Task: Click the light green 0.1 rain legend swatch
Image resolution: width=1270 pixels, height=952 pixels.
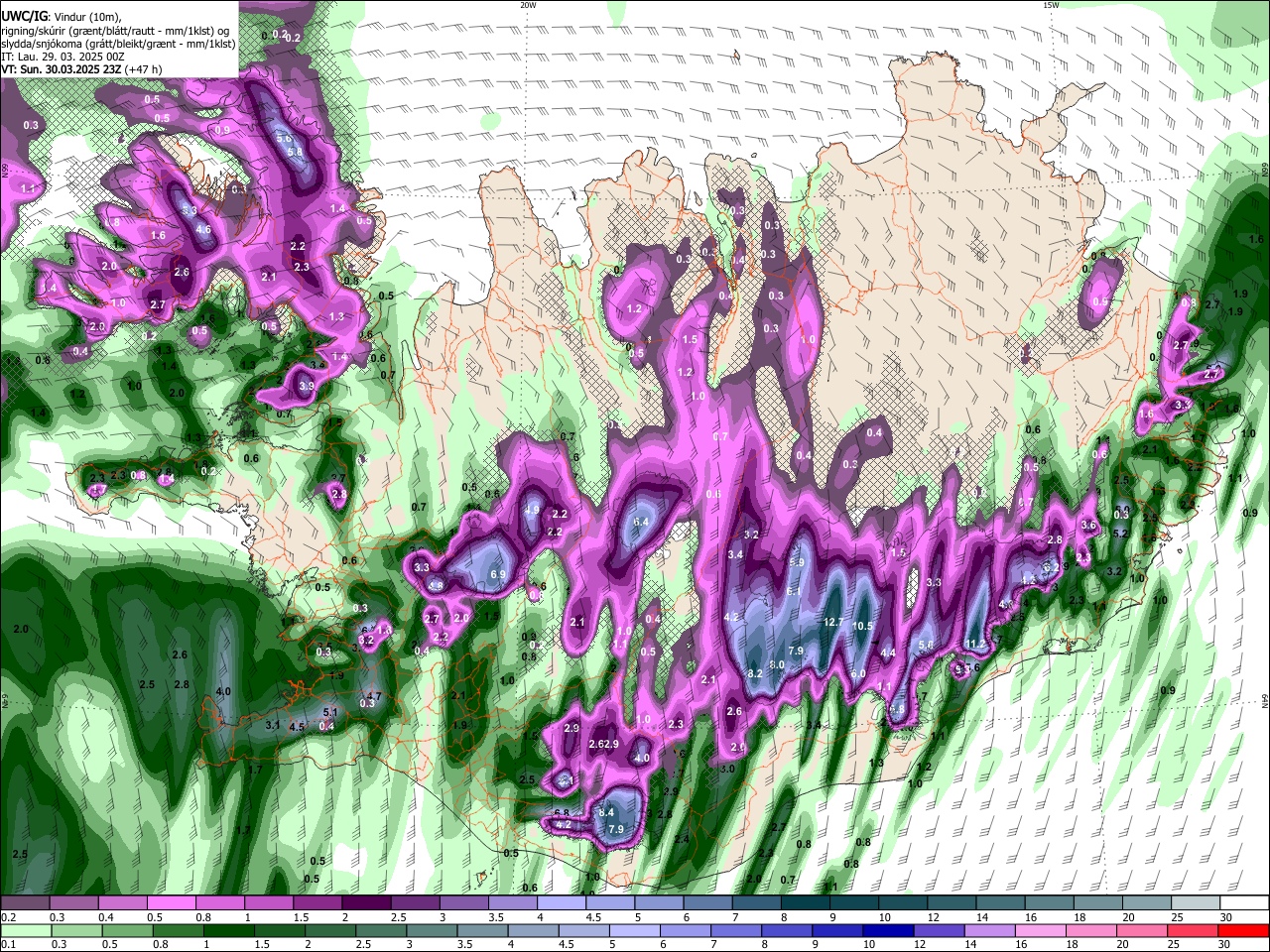Action: tap(25, 930)
